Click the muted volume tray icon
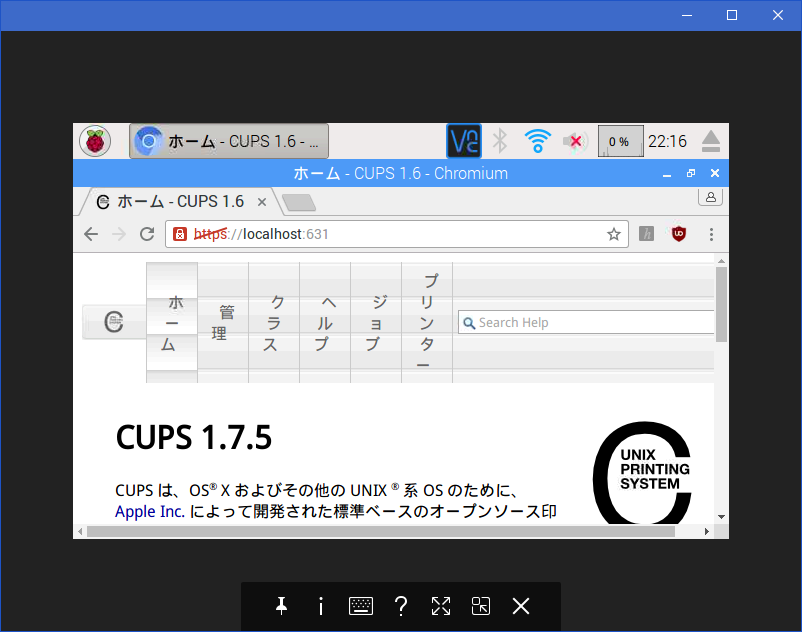The image size is (802, 632). click(574, 141)
